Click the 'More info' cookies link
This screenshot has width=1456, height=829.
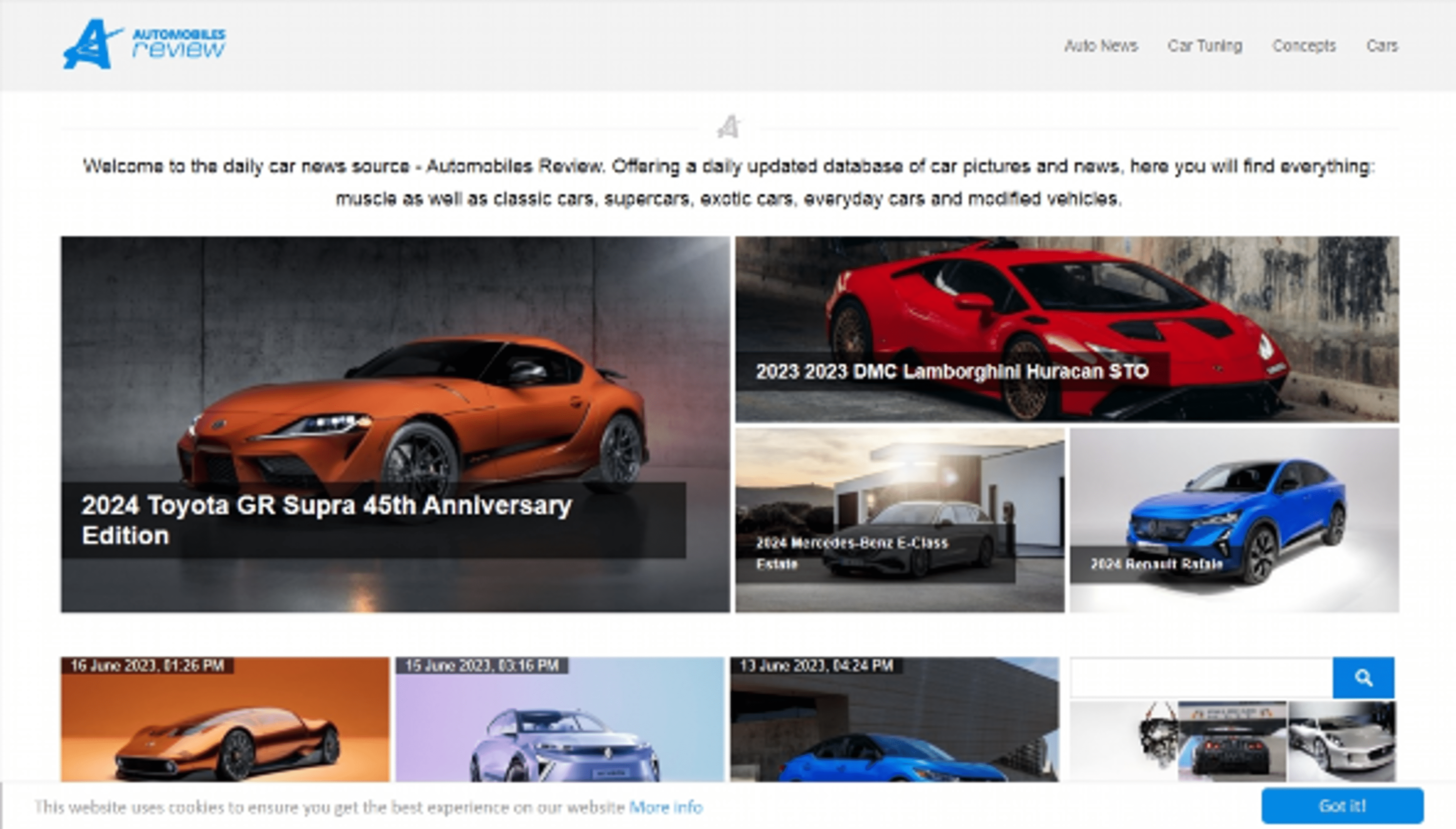[666, 807]
